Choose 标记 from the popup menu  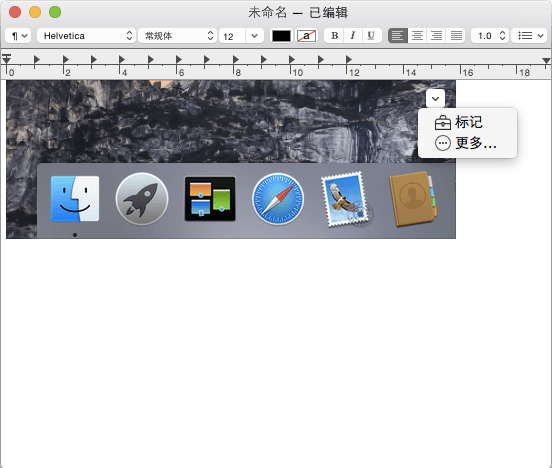468,123
